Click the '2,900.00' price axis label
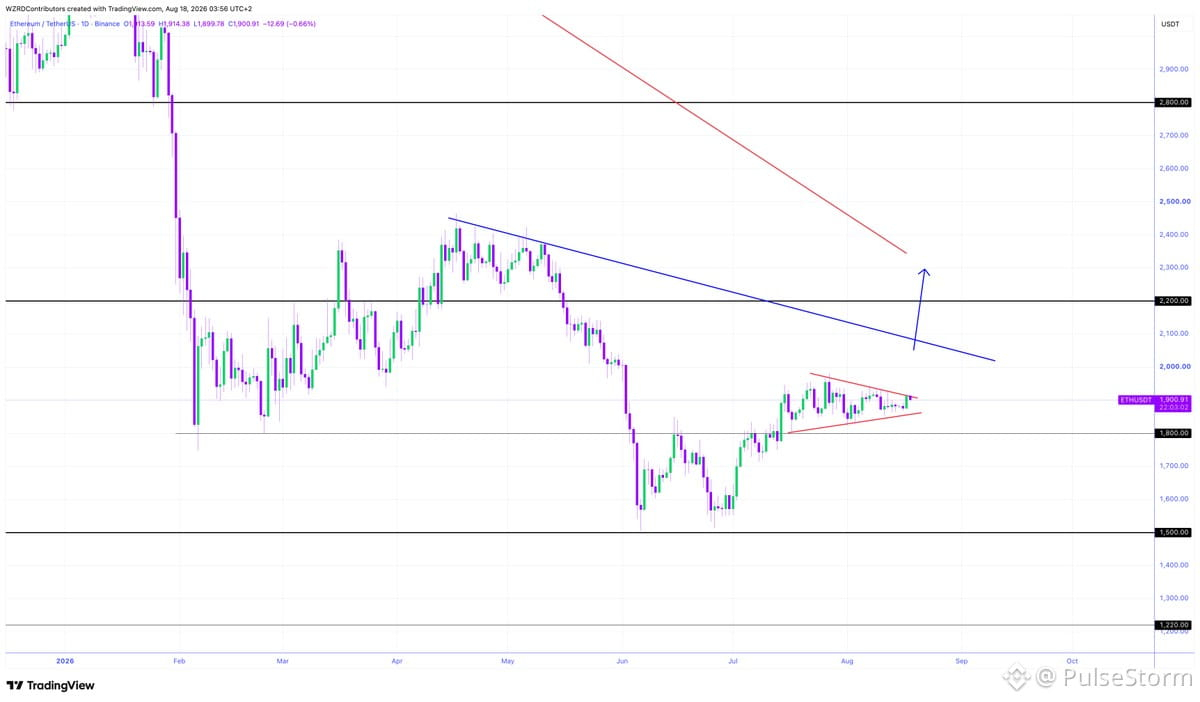This screenshot has width=1200, height=702. [1173, 70]
